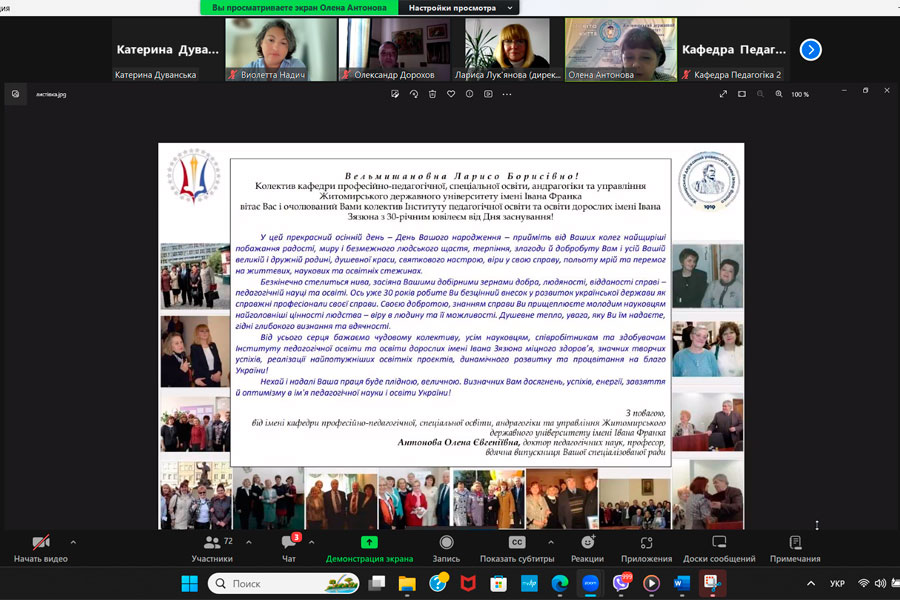Select Виолетта Надич video thumbnail
900x600 pixels.
coord(281,49)
